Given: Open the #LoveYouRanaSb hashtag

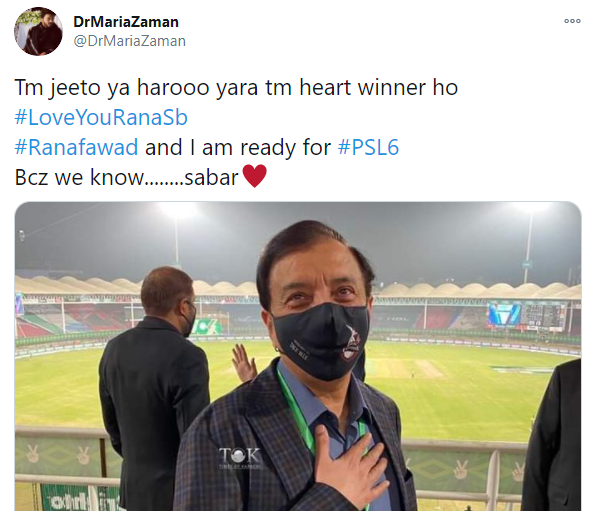Looking at the screenshot, I should [101, 117].
